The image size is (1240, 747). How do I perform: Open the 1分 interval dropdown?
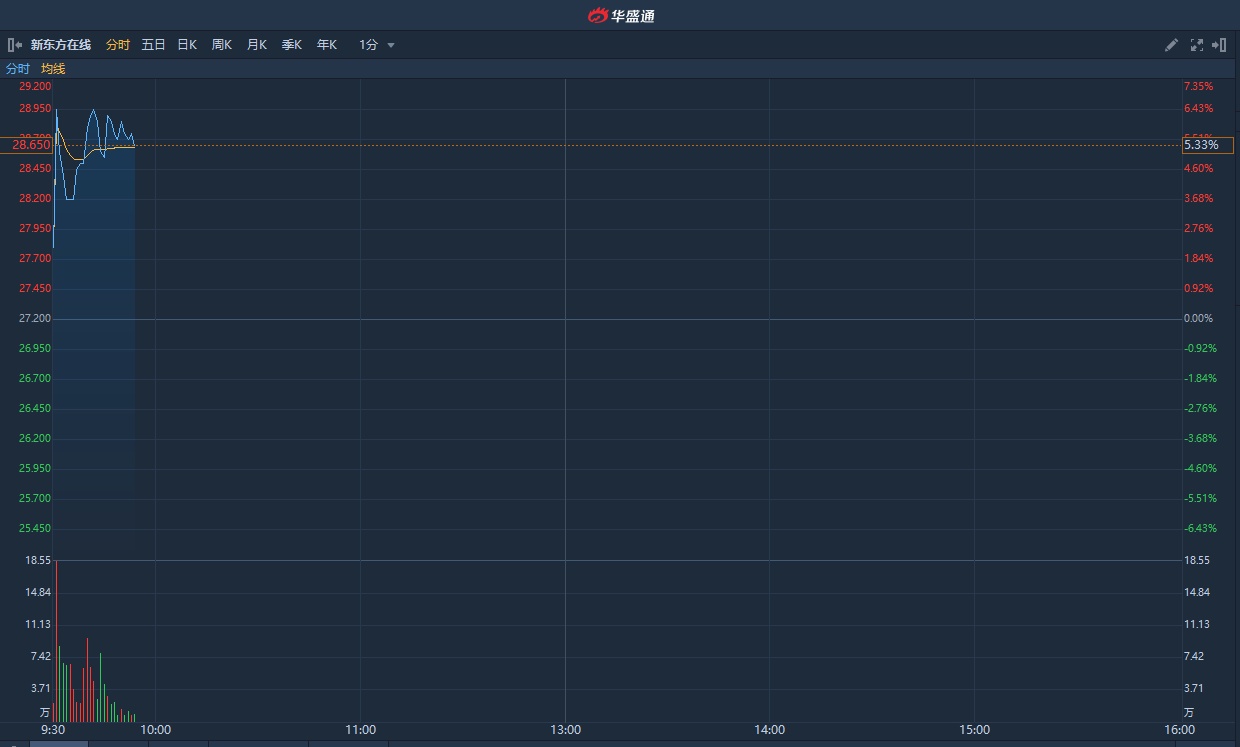coord(377,45)
